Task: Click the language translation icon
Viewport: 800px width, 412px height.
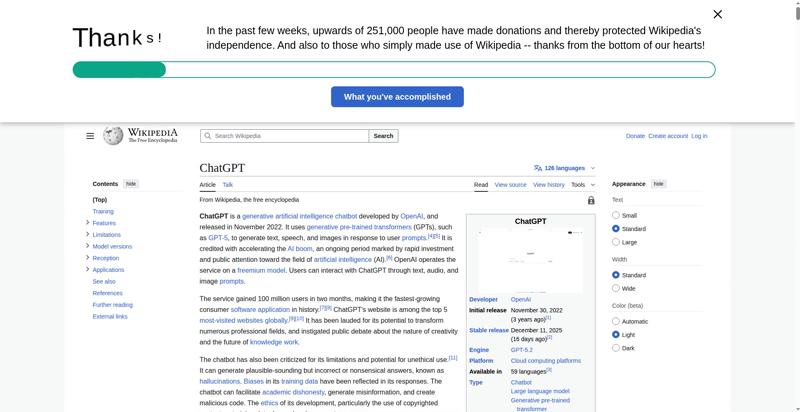Action: pos(538,168)
